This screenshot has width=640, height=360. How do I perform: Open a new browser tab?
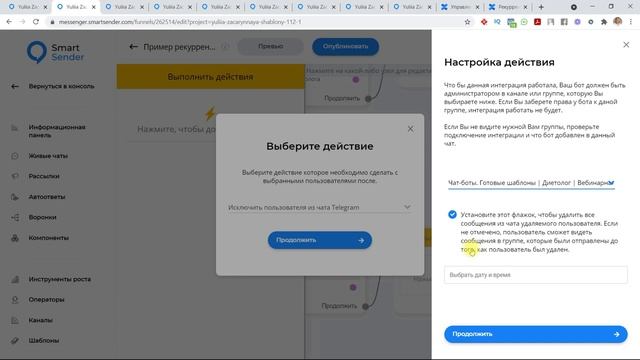541,7
